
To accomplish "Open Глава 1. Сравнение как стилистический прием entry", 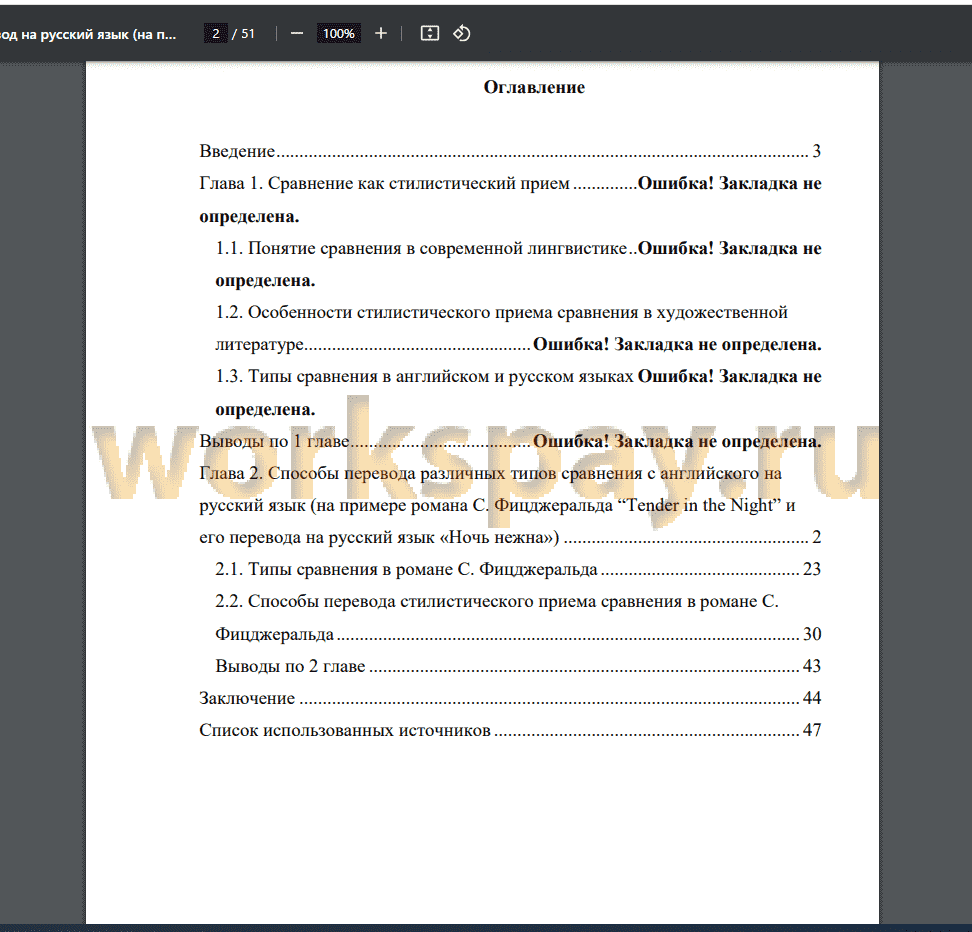I will 510,200.
